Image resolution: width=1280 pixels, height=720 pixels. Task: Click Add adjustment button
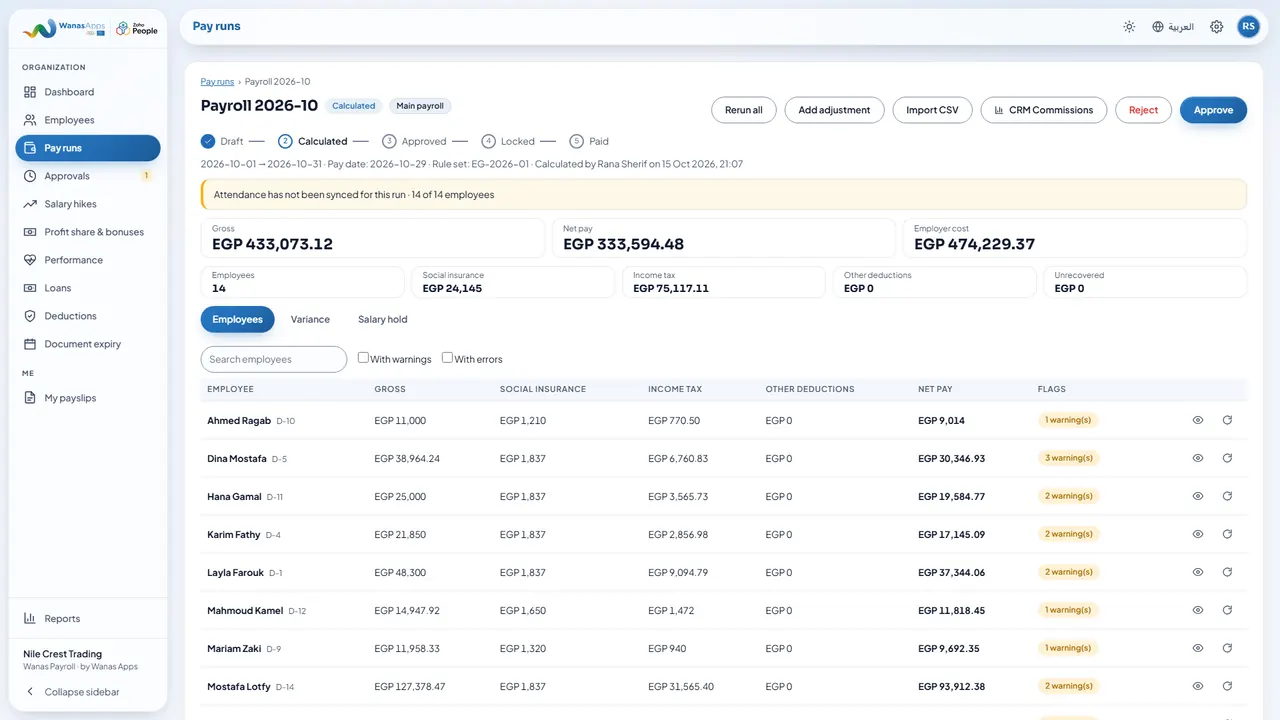click(x=834, y=110)
